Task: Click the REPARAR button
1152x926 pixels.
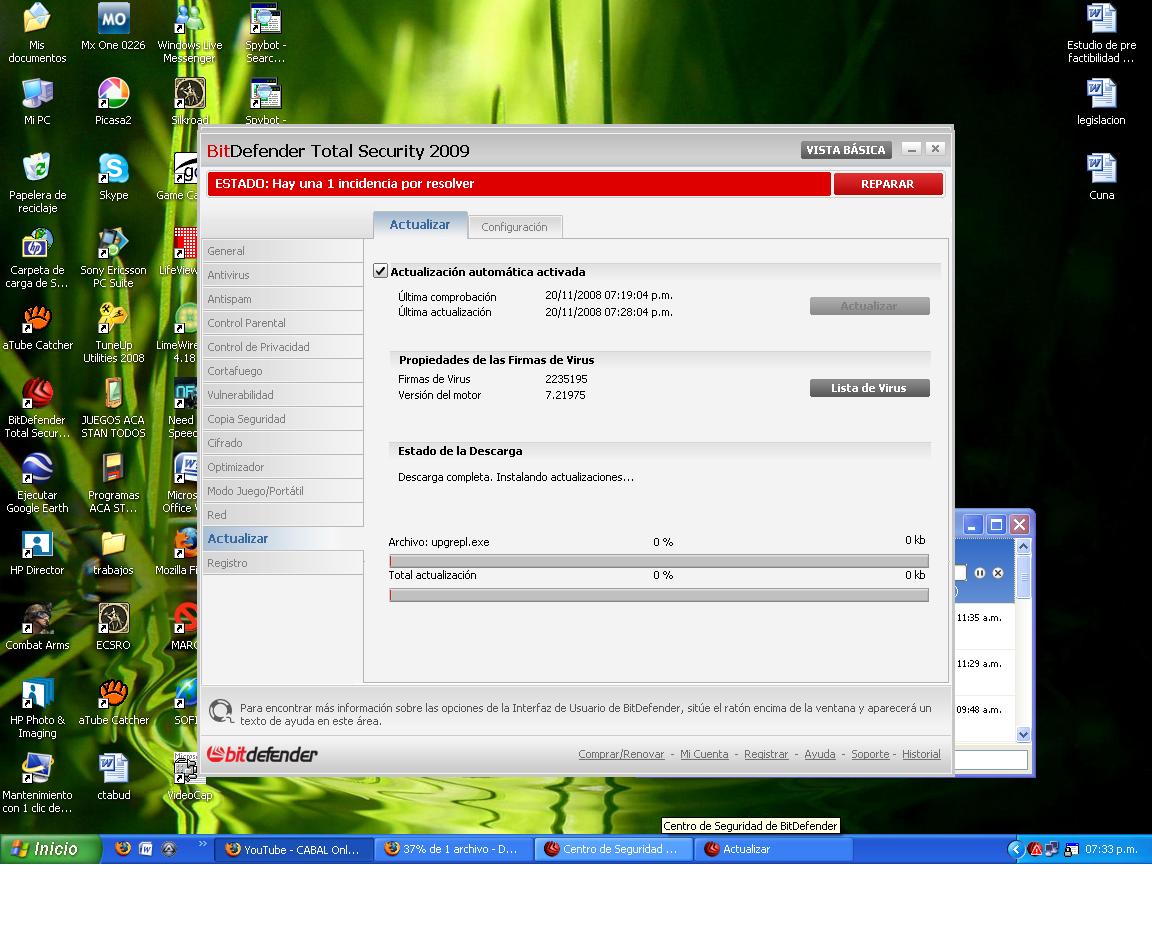Action: coord(888,184)
